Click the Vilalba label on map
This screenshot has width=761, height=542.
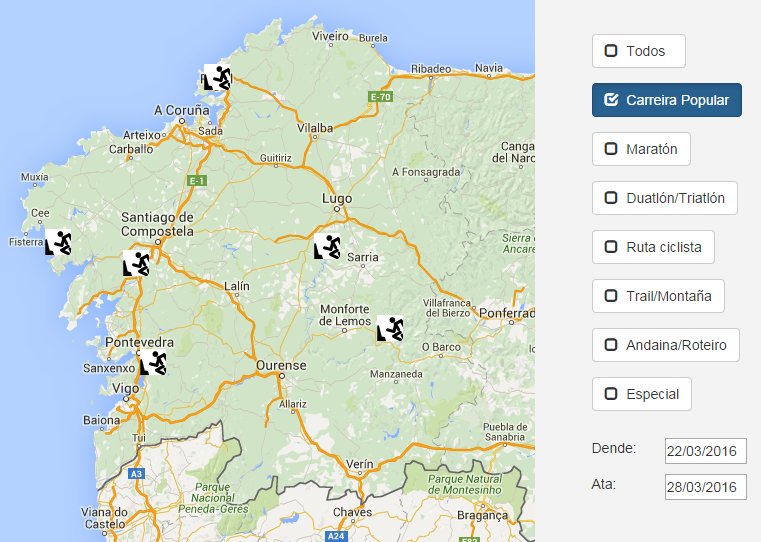click(x=315, y=128)
